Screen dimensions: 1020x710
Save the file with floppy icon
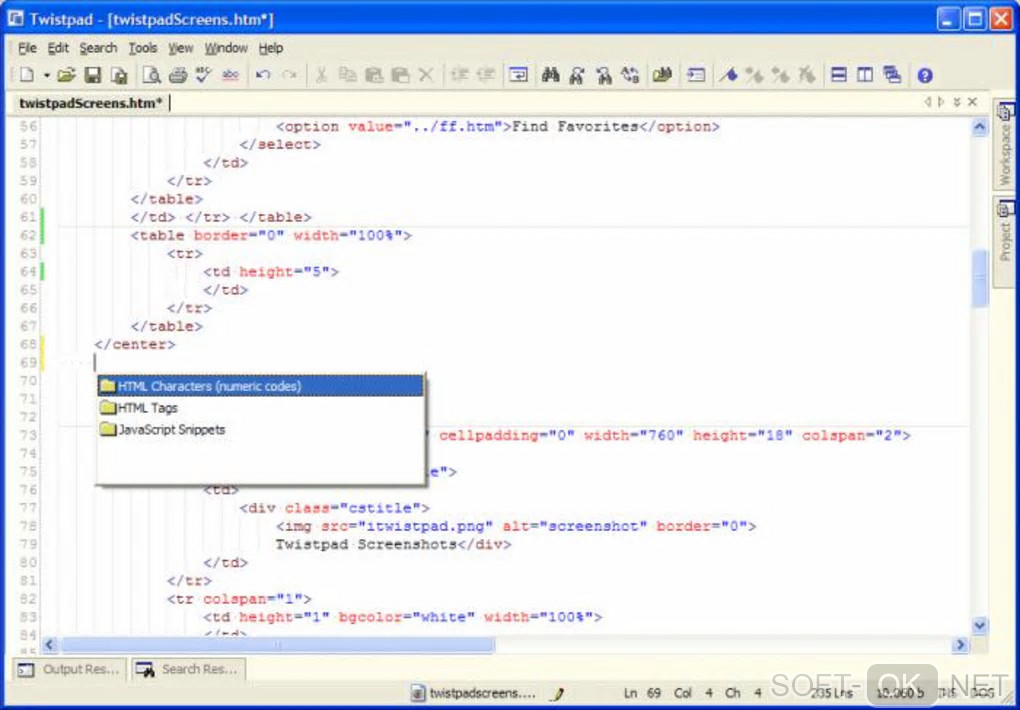pos(93,75)
